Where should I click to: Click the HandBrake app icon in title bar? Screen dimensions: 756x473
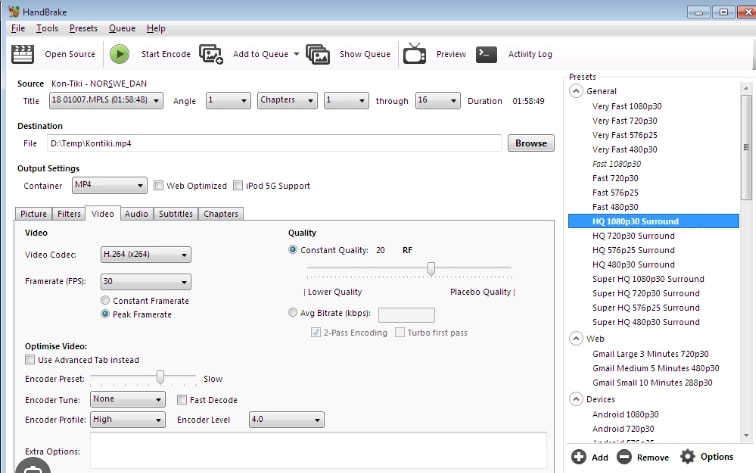[14, 12]
